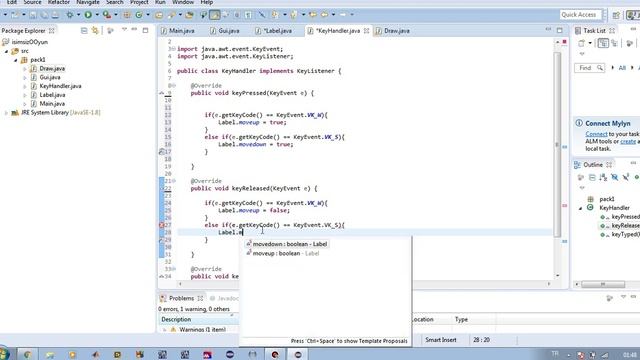Image resolution: width=640 pixels, height=360 pixels.
Task: Click the Run Last Tool external tools icon
Action: [107, 15]
